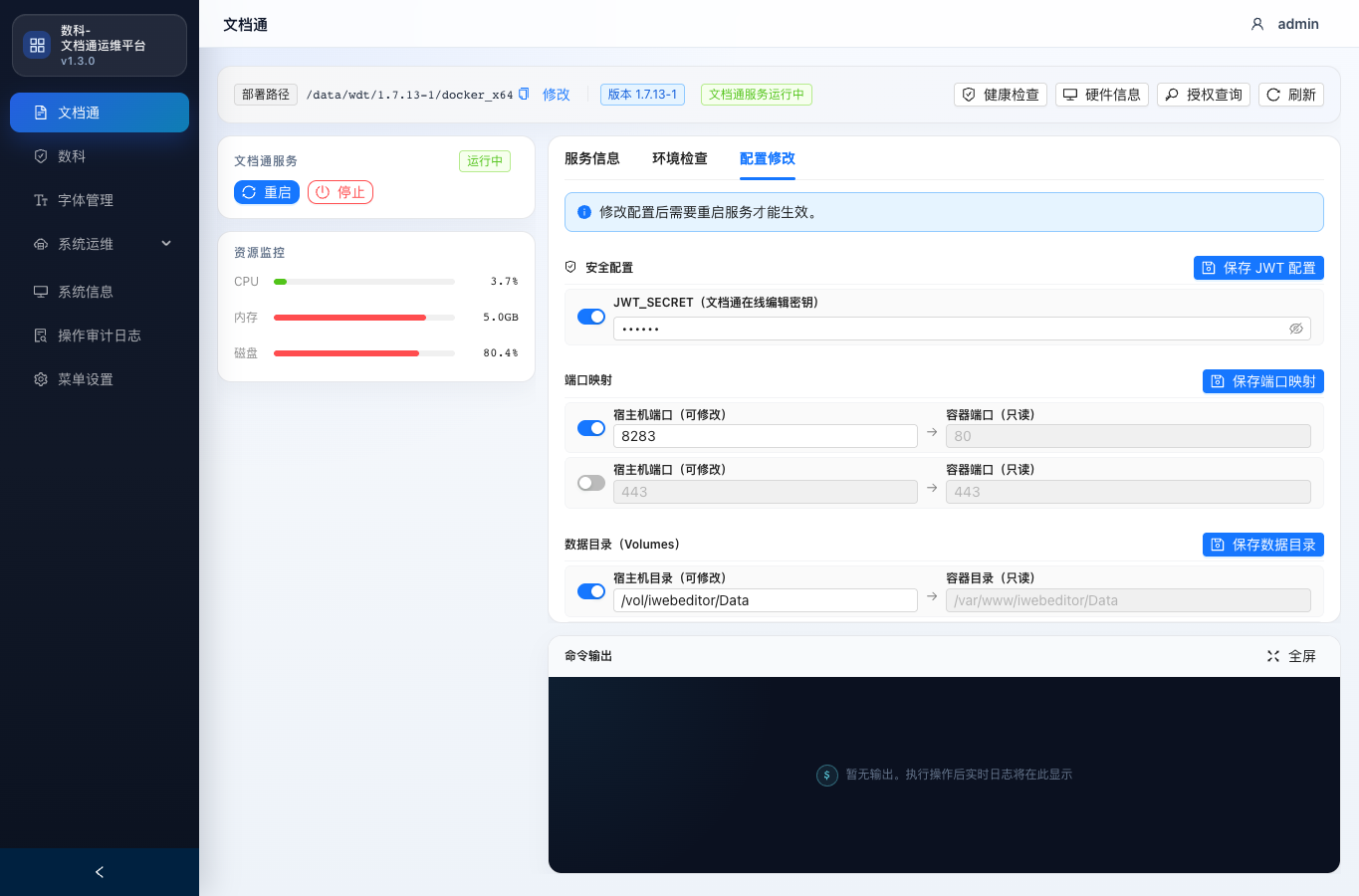1359x896 pixels.
Task: Click 保存端口映射 button
Action: (1263, 381)
